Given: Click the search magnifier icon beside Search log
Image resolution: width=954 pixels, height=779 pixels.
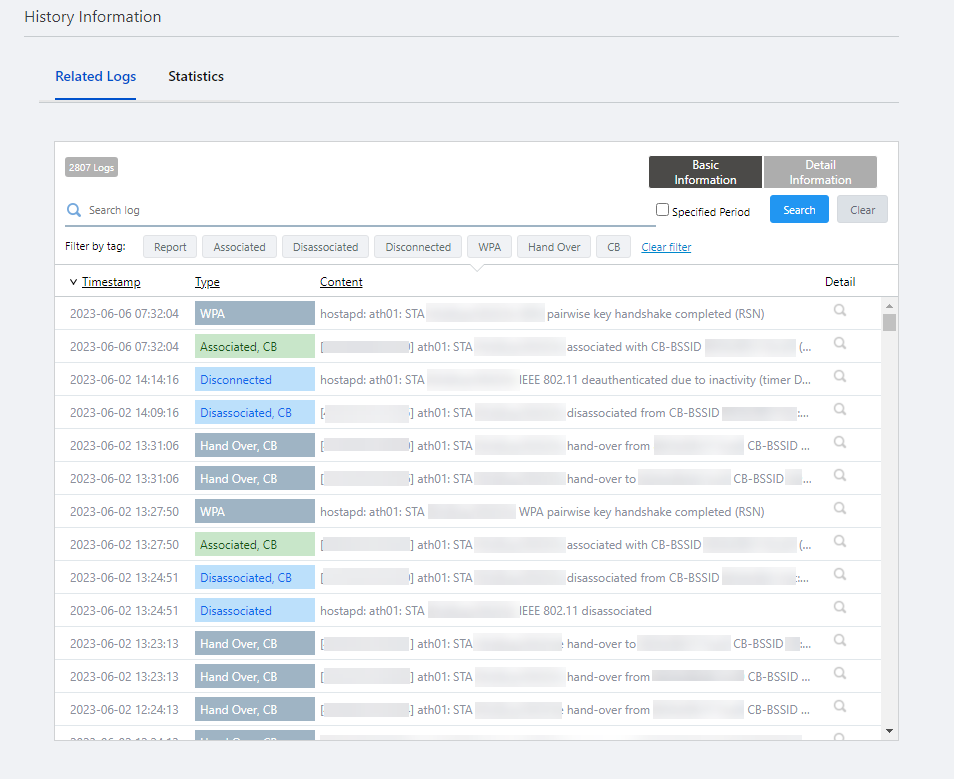Looking at the screenshot, I should [x=74, y=211].
